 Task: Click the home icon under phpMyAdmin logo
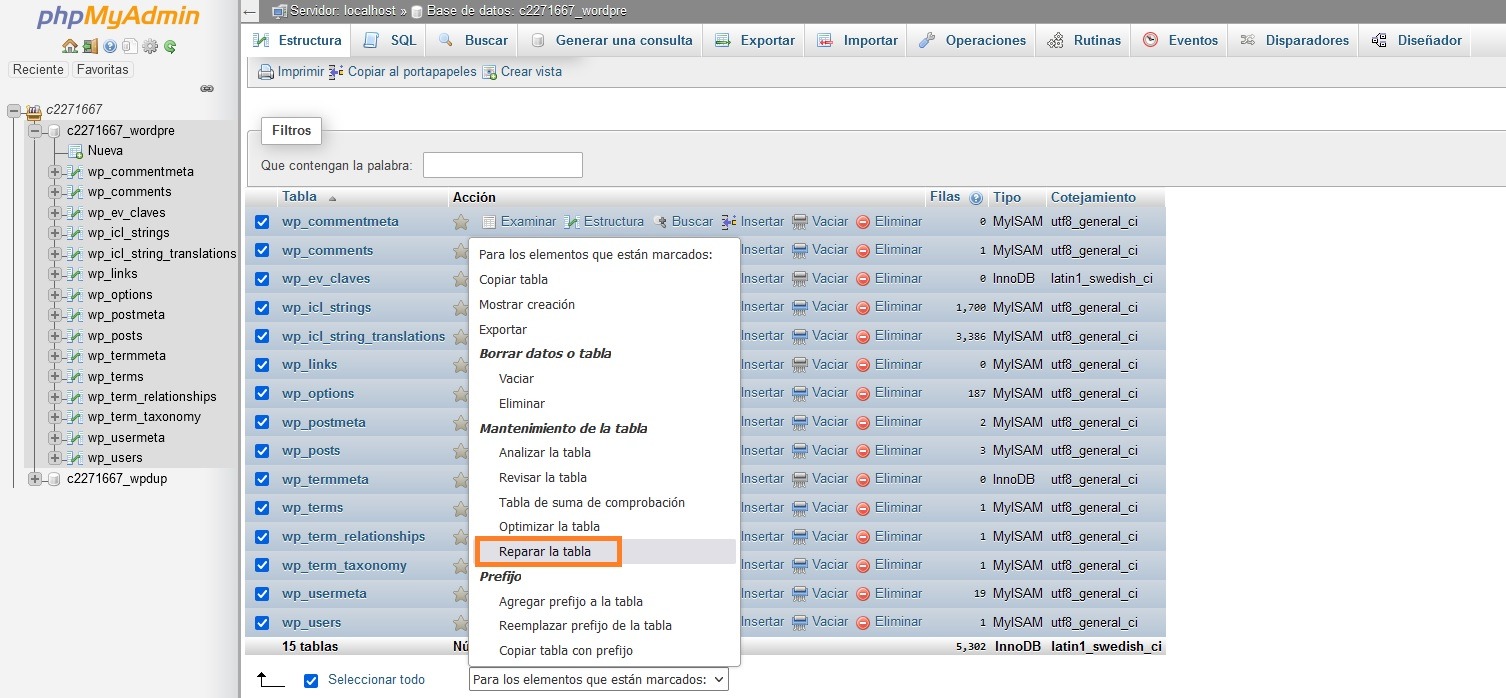coord(69,46)
